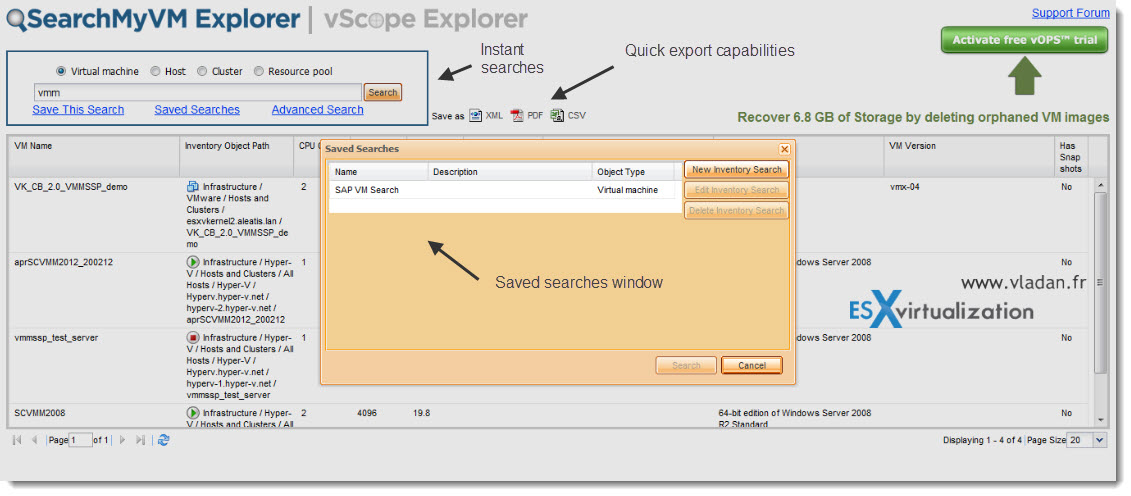Click Edit Inventory Search button
The width and height of the screenshot is (1131, 496).
pos(736,190)
